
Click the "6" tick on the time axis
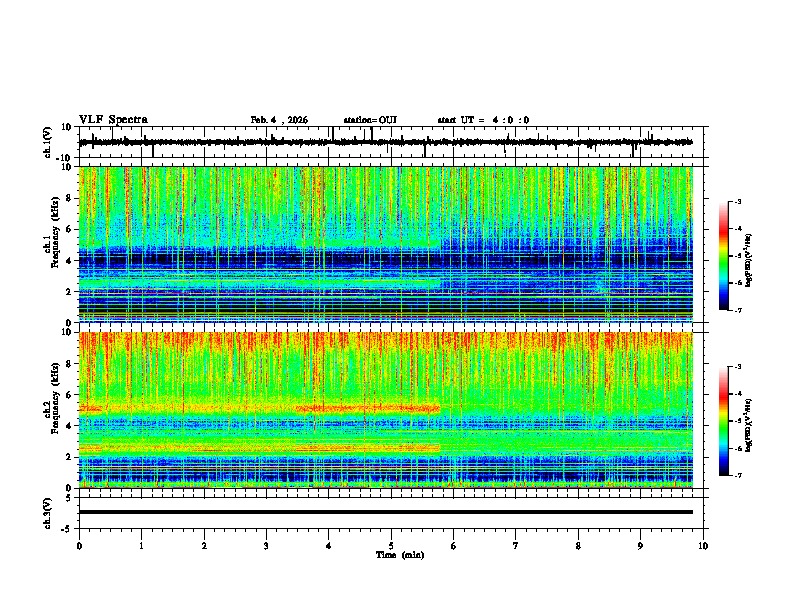pyautogui.click(x=454, y=546)
